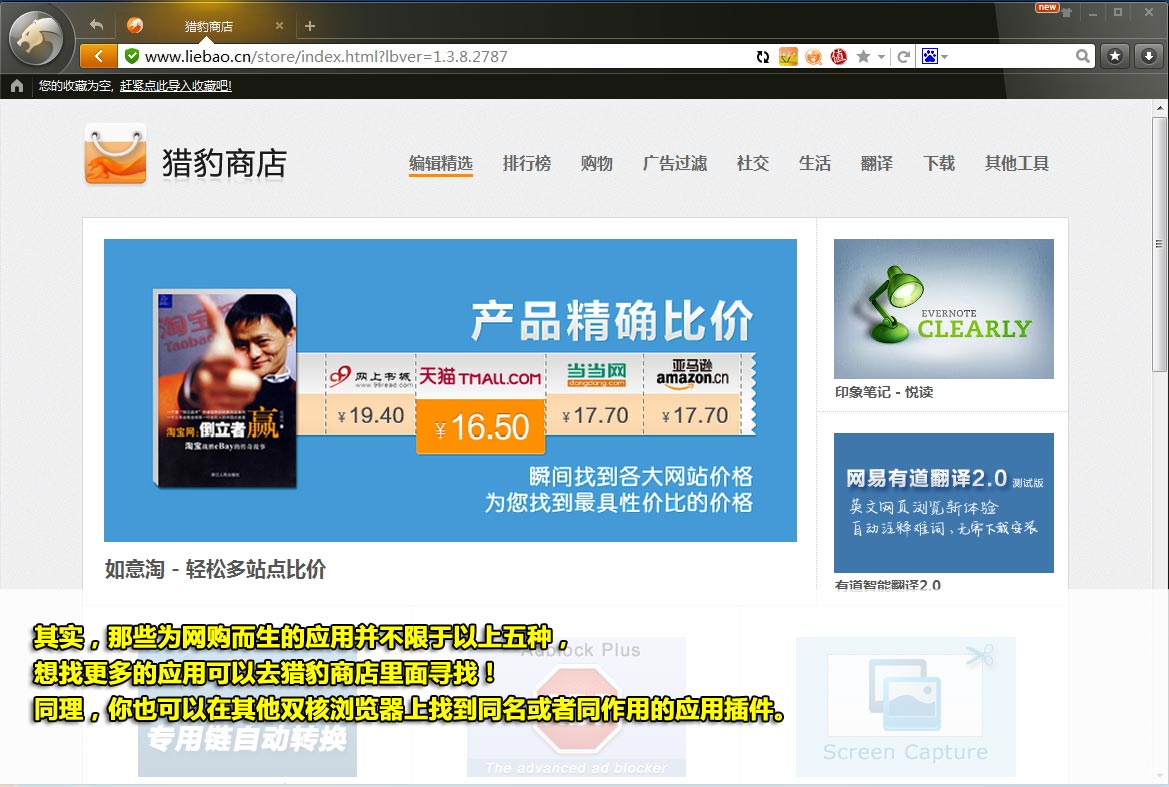1169x787 pixels.
Task: Open the 购物 category
Action: click(596, 163)
